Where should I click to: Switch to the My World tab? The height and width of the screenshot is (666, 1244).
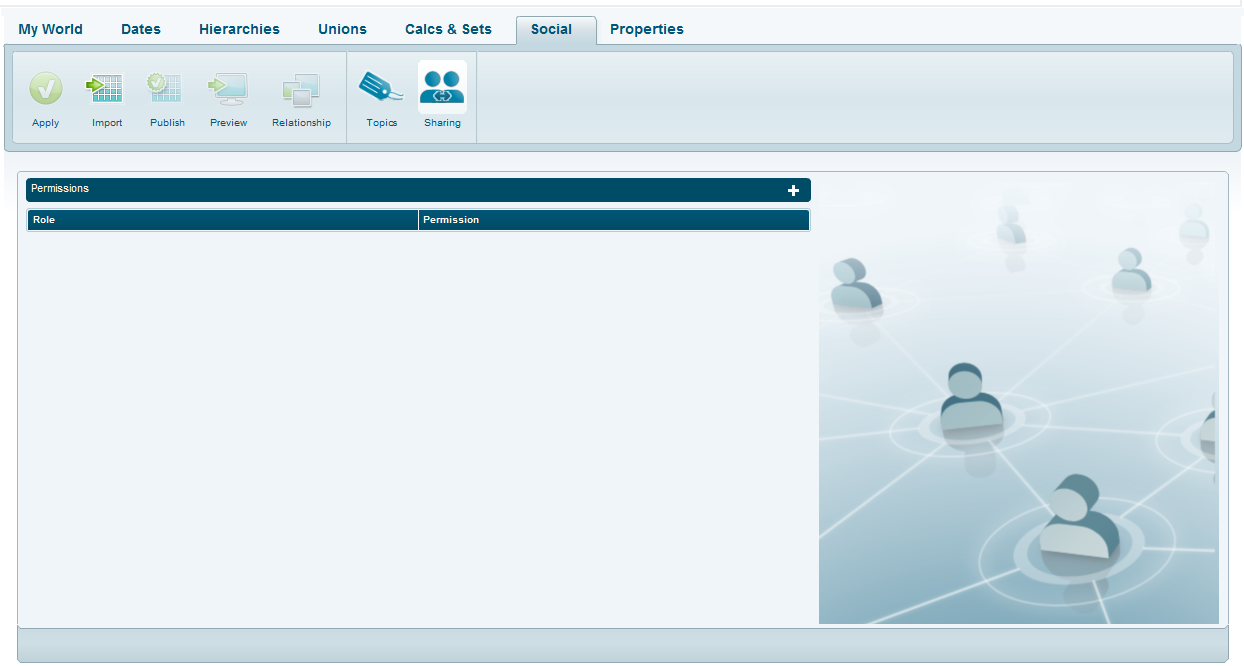point(51,29)
